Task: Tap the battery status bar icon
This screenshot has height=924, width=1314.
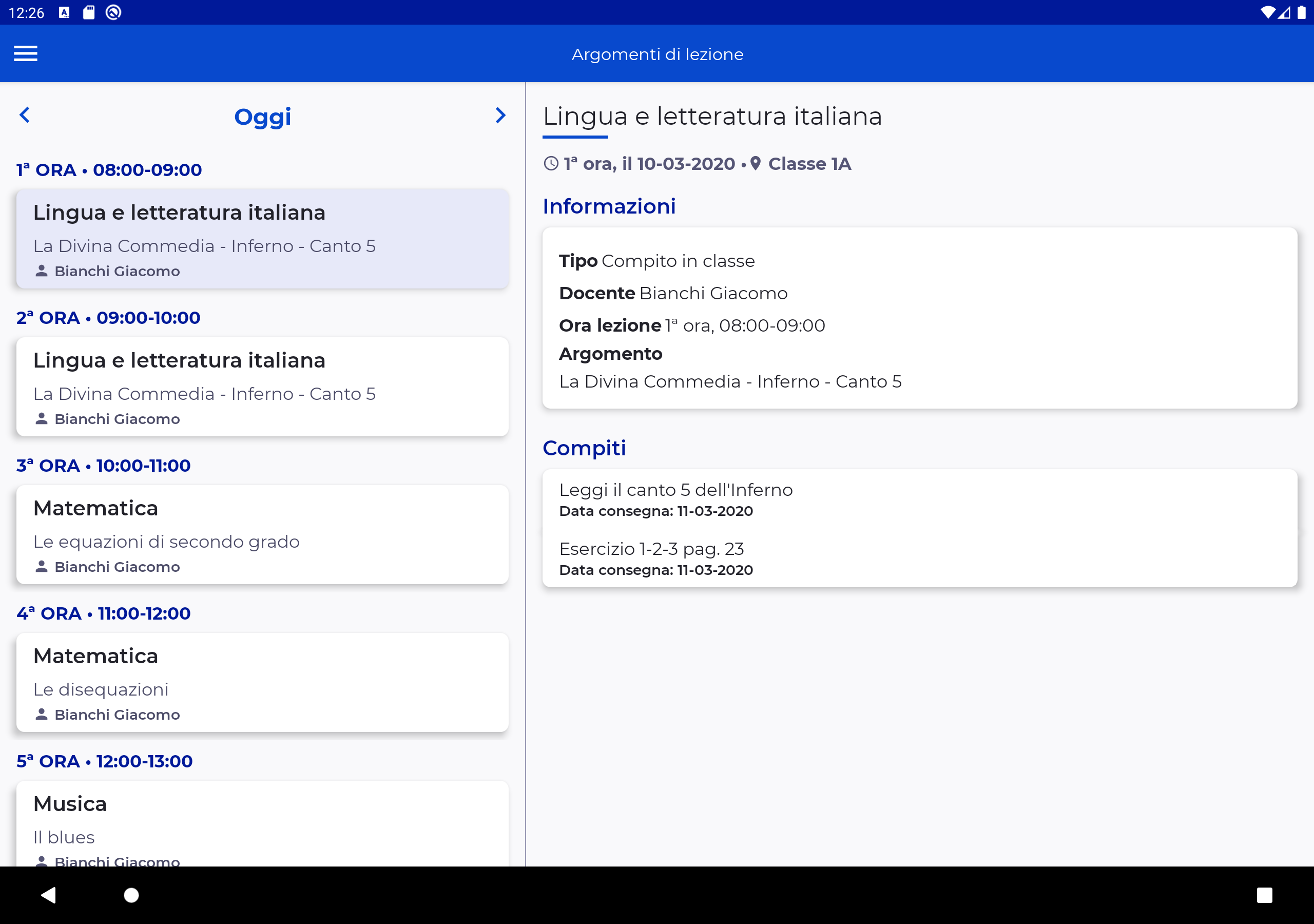Action: point(1301,13)
